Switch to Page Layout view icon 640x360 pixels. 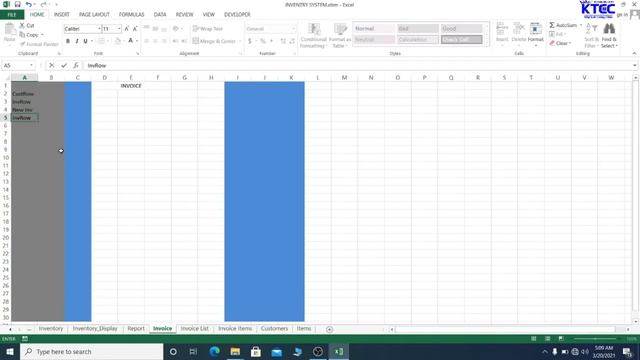(547, 339)
